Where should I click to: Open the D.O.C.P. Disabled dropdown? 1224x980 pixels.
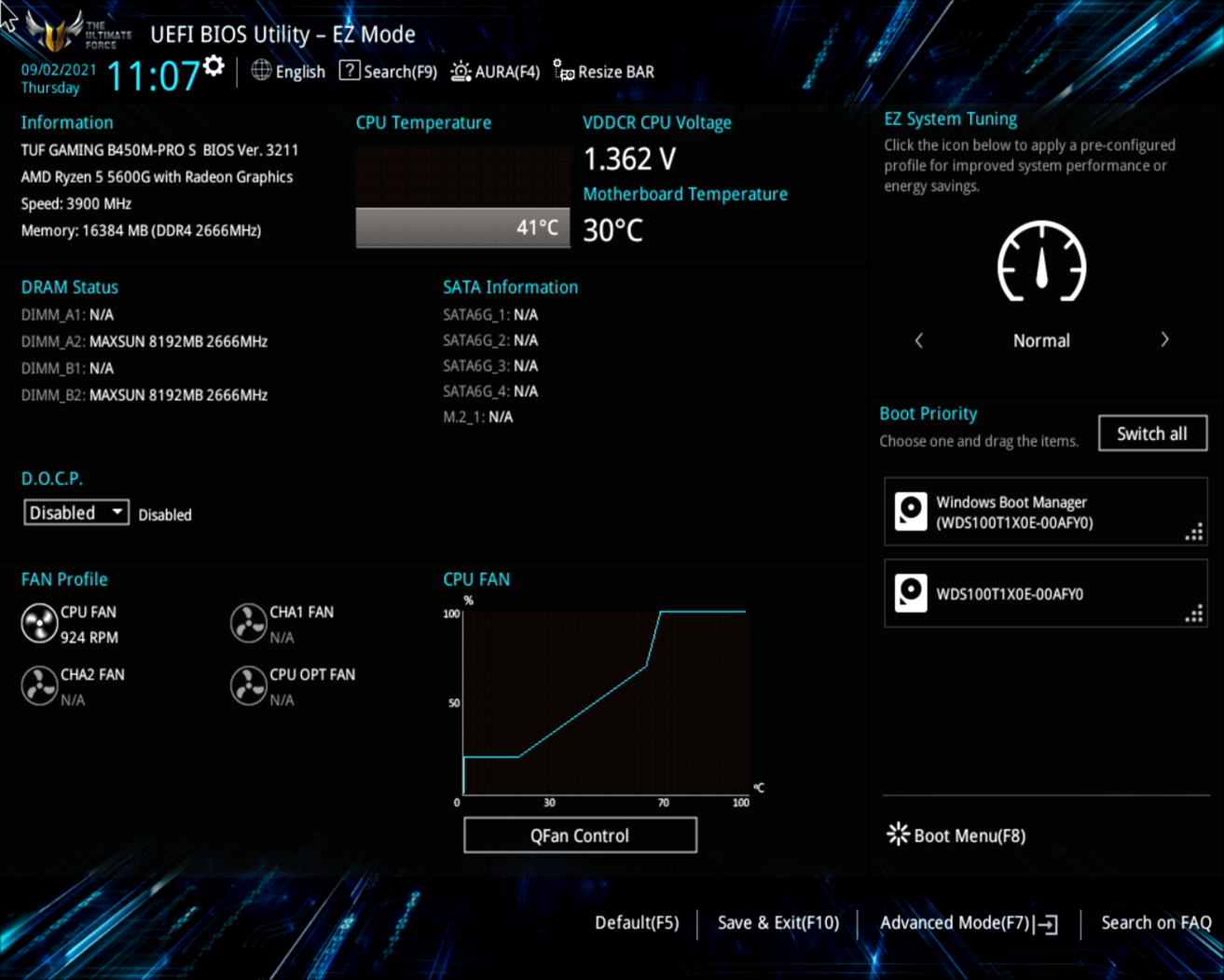[x=76, y=513]
